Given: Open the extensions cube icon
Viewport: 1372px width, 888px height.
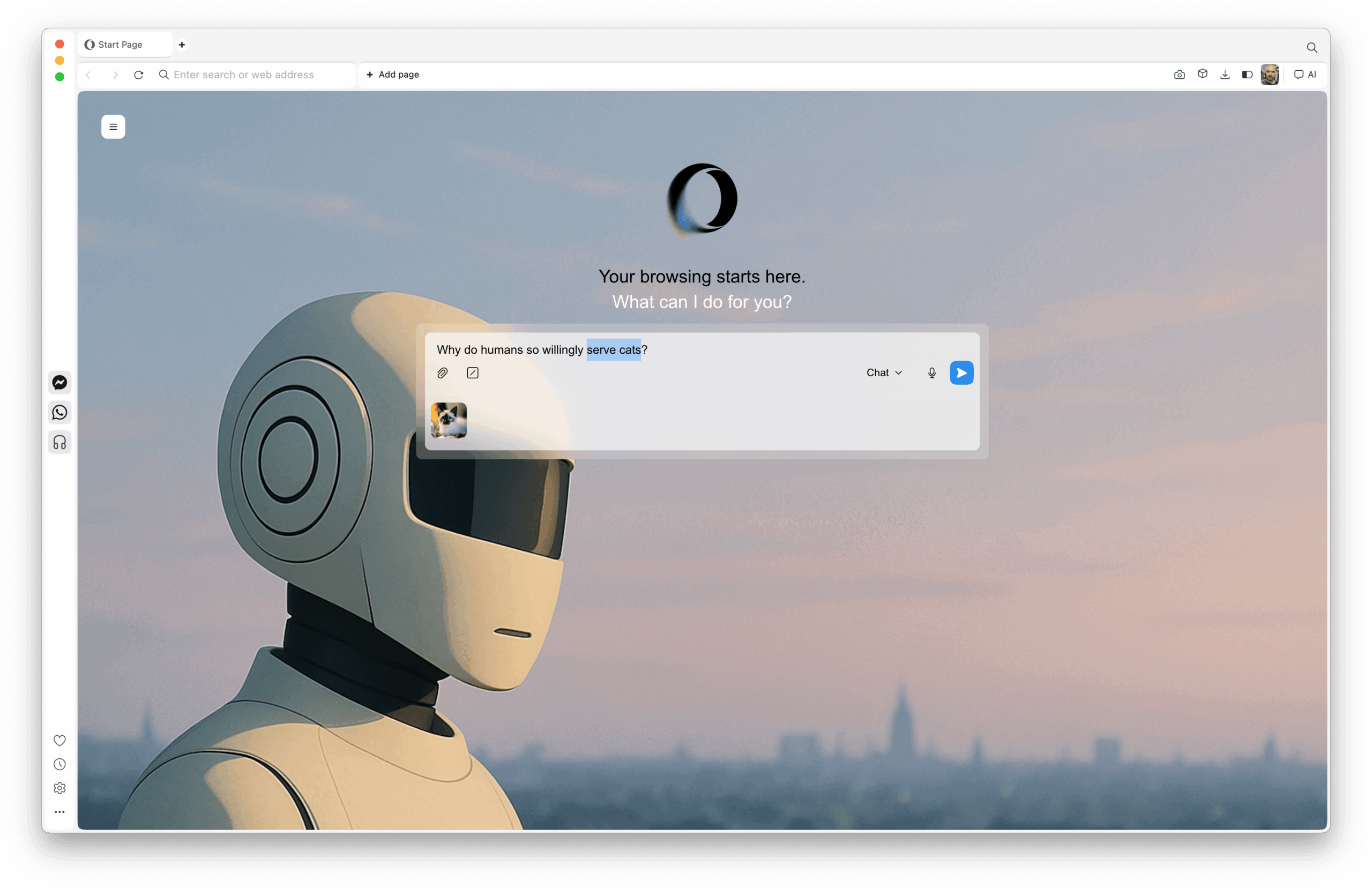Looking at the screenshot, I should (x=1202, y=74).
